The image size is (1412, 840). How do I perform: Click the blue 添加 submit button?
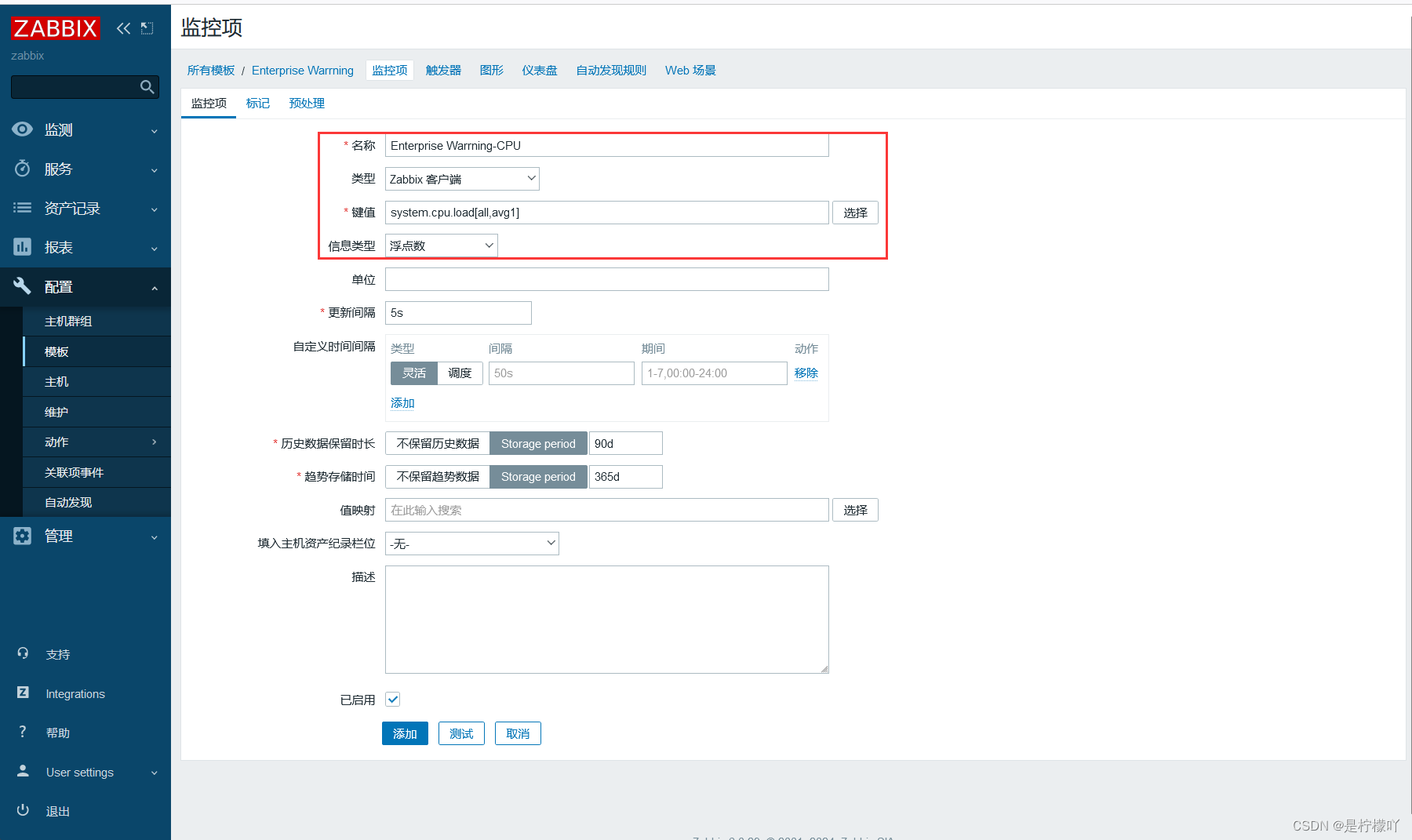[x=405, y=733]
